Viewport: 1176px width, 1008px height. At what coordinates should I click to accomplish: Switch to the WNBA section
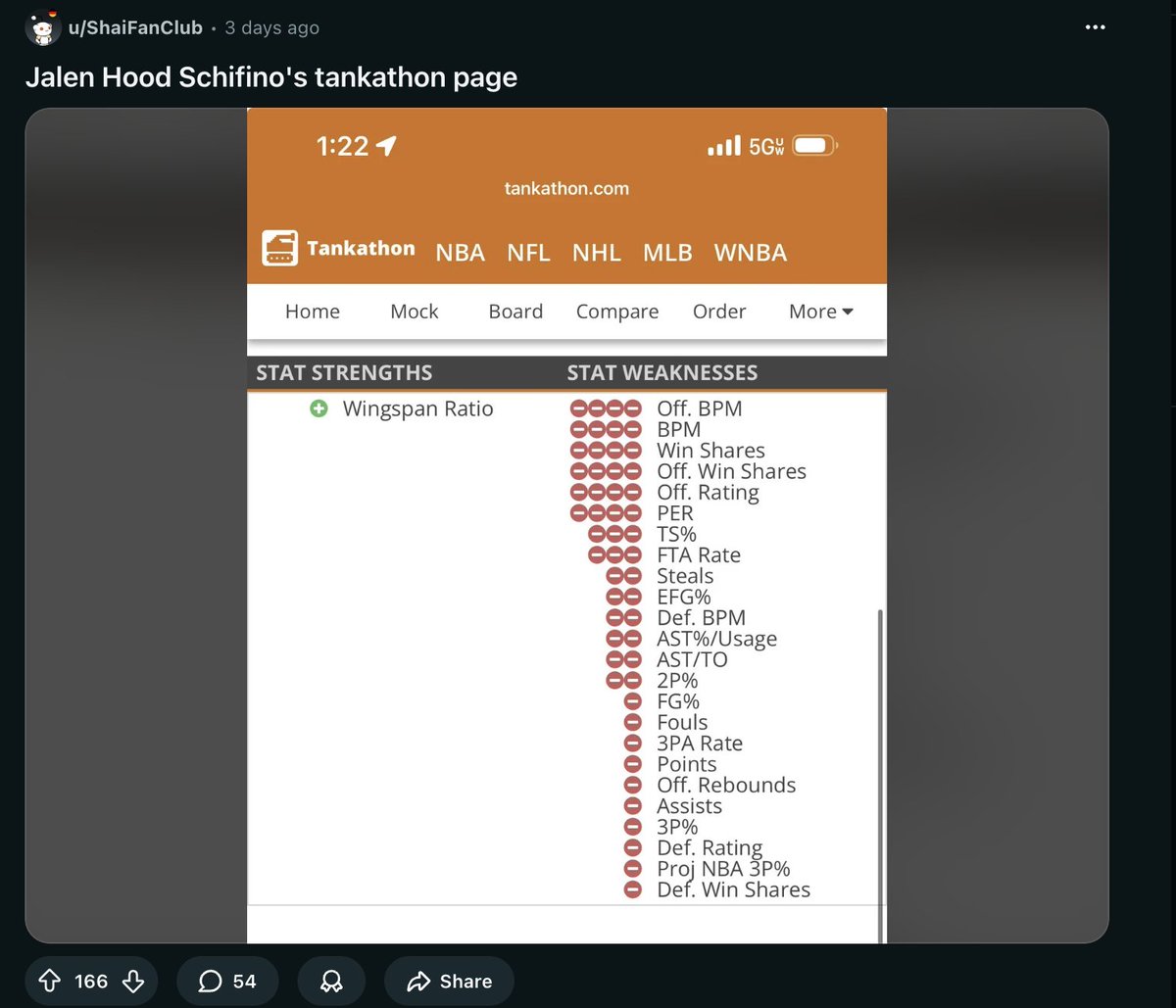tap(751, 253)
